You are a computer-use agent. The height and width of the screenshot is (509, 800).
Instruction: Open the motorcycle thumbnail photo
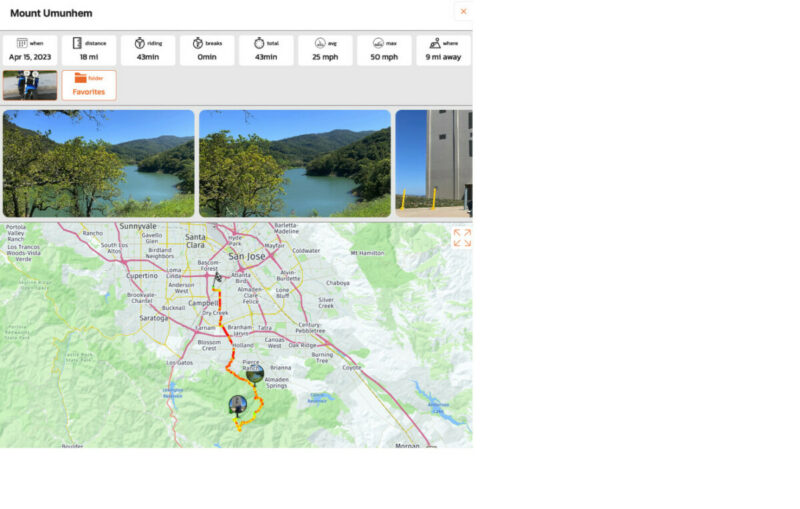point(29,85)
